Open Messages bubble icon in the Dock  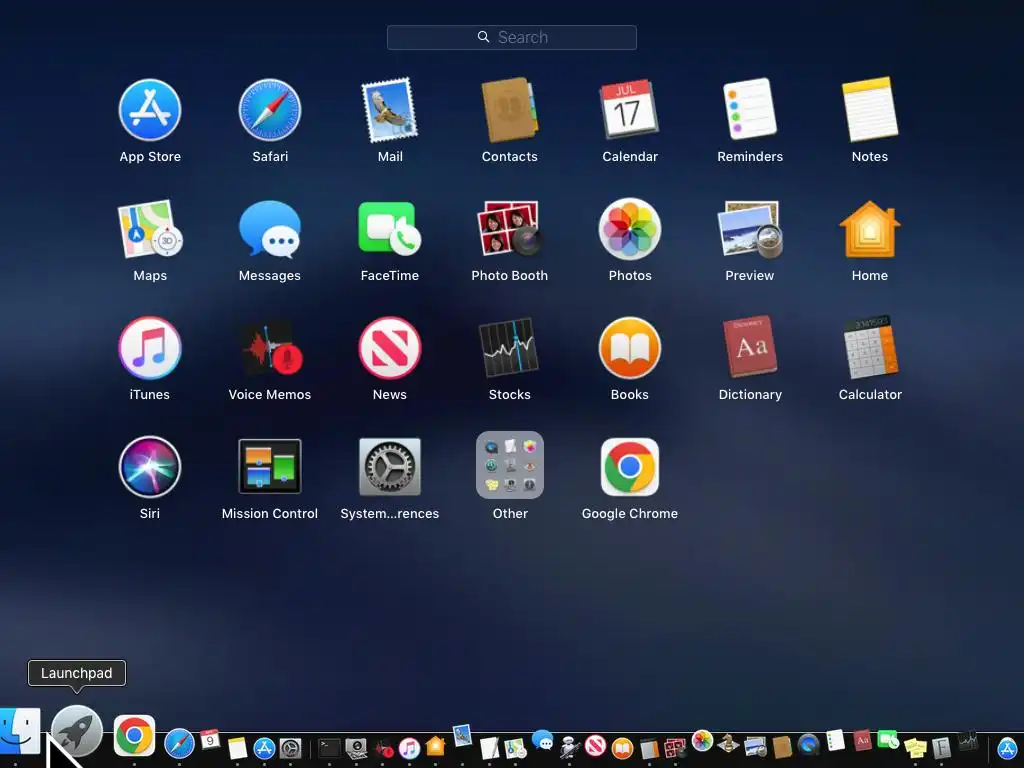pyautogui.click(x=542, y=740)
